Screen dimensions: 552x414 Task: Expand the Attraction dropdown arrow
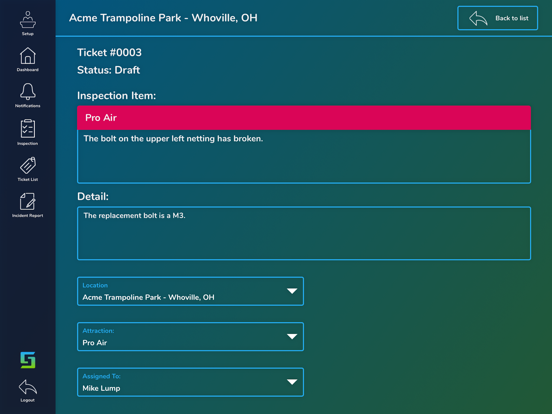[292, 337]
